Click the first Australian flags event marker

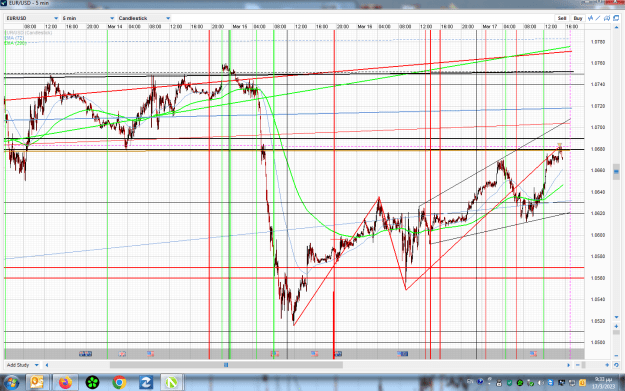[86, 354]
